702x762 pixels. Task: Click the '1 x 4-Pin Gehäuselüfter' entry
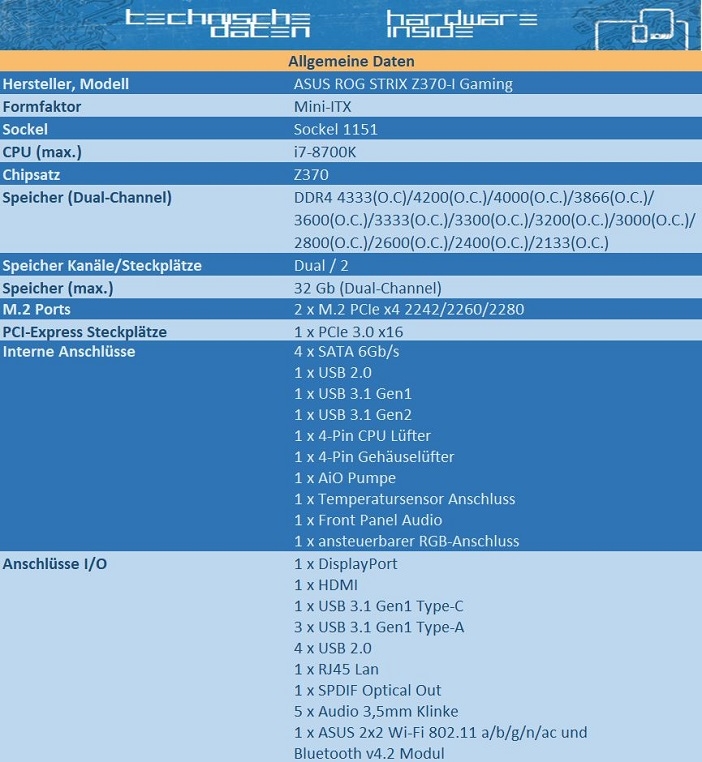pos(374,457)
